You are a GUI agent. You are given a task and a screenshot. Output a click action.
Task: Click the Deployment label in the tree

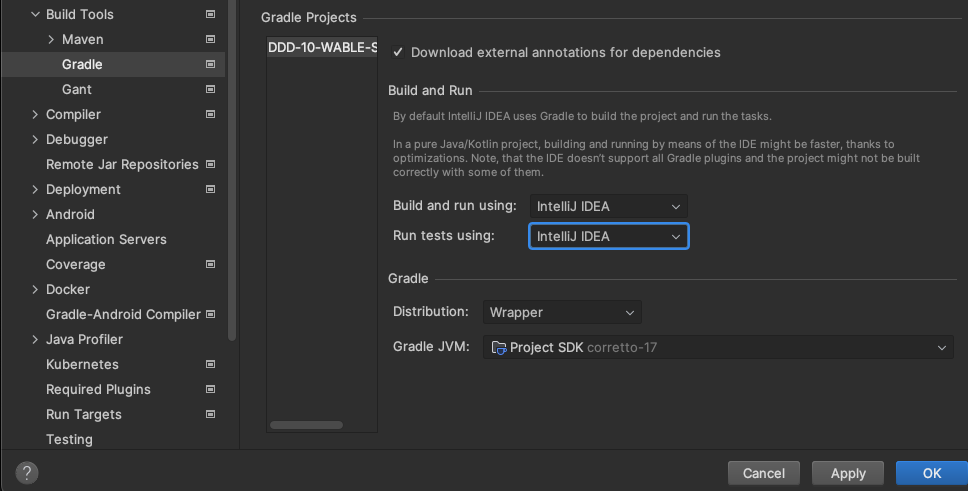(x=83, y=189)
